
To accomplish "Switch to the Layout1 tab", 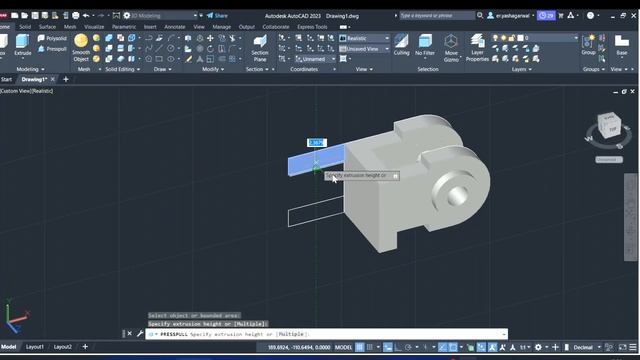I will point(35,347).
